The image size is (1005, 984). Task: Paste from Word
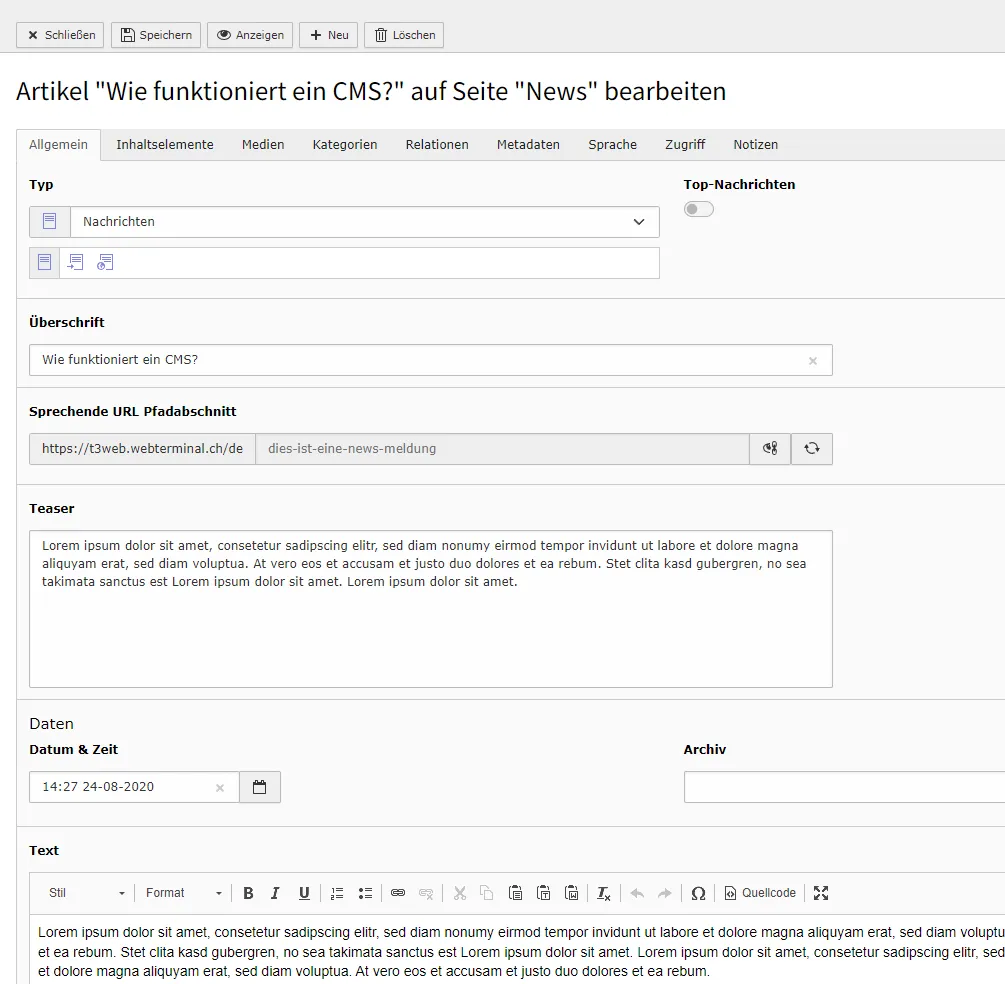click(x=572, y=893)
